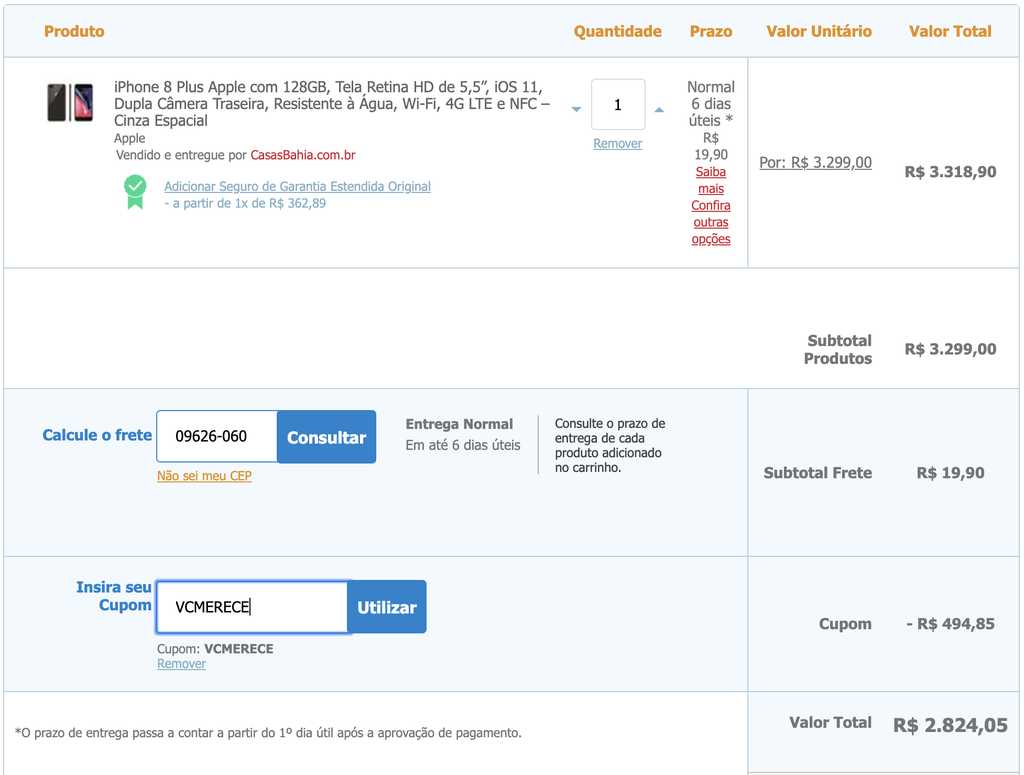
Task: Click the final total R$ 2.824,05
Action: [950, 725]
